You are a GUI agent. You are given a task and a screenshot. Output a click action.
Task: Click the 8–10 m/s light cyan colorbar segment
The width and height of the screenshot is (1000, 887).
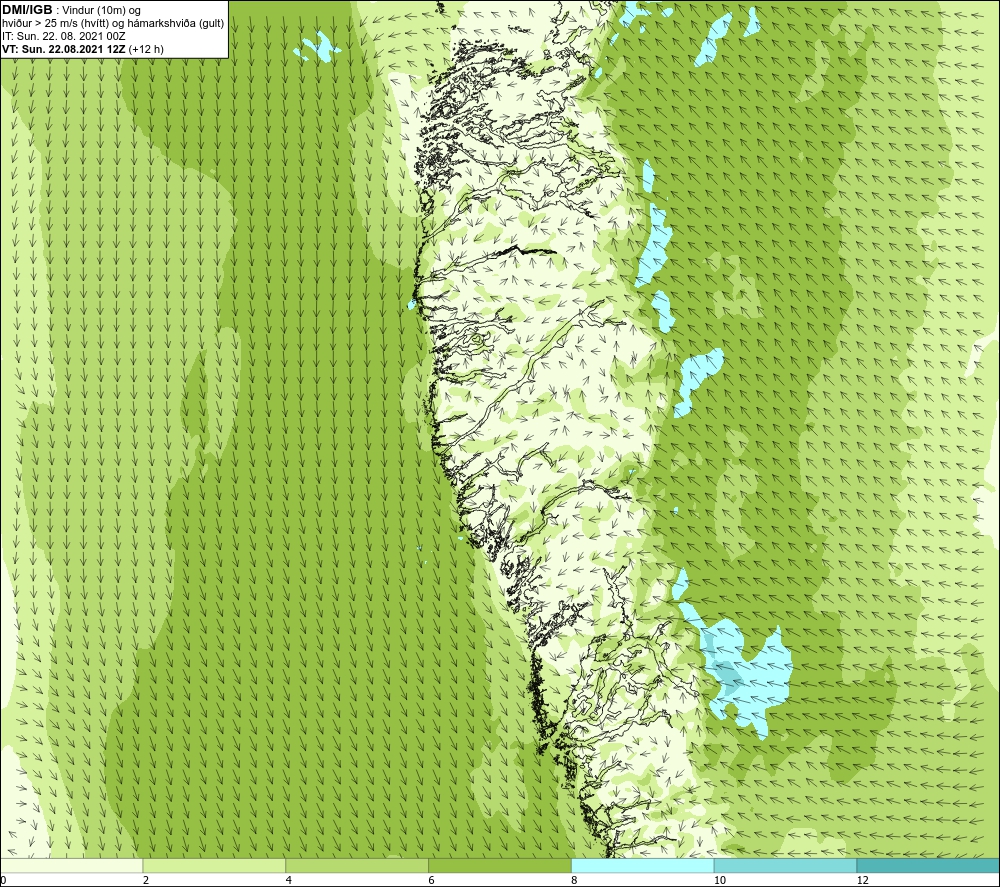coord(643,865)
